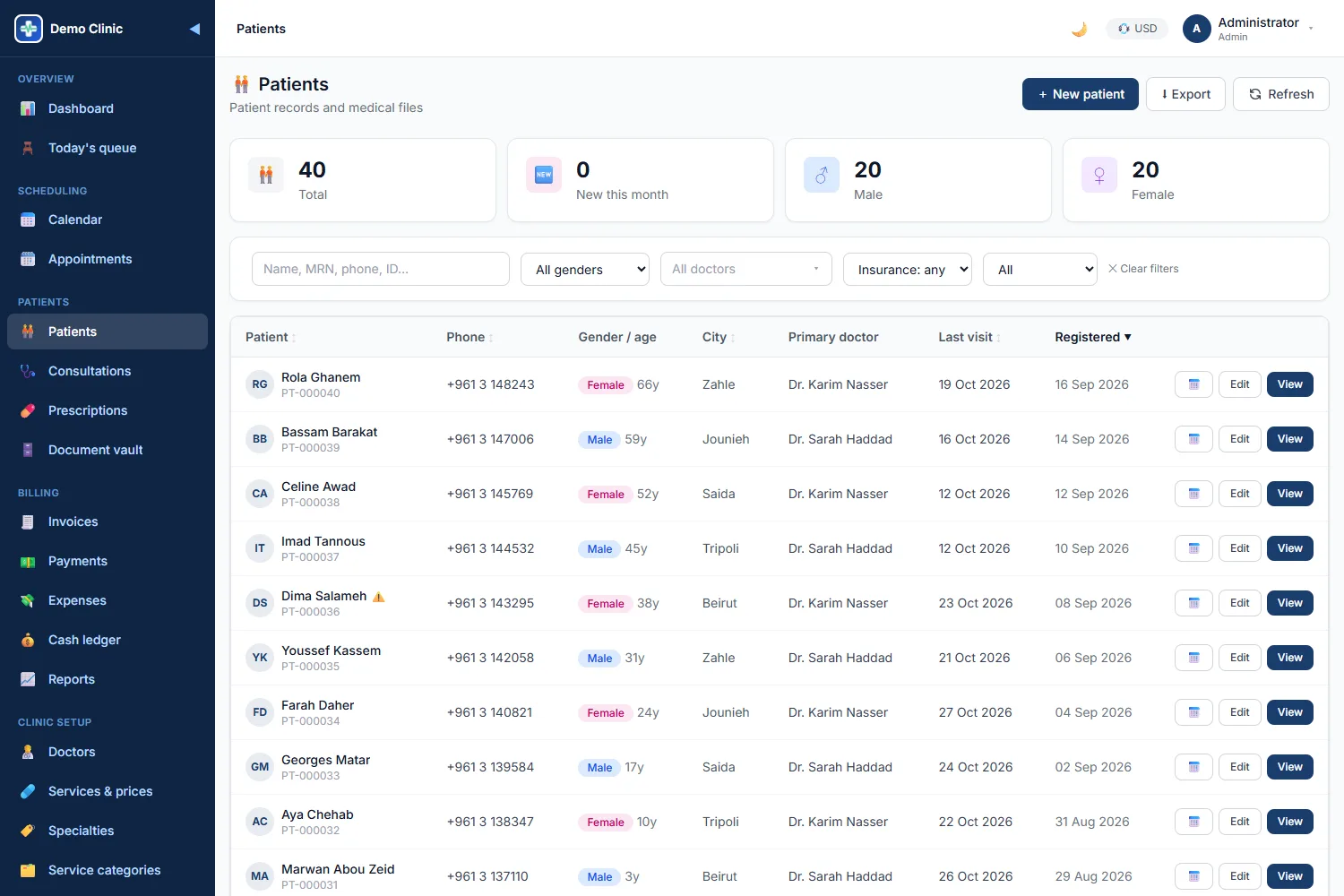Open Today's queue page
The image size is (1344, 896).
(x=108, y=148)
